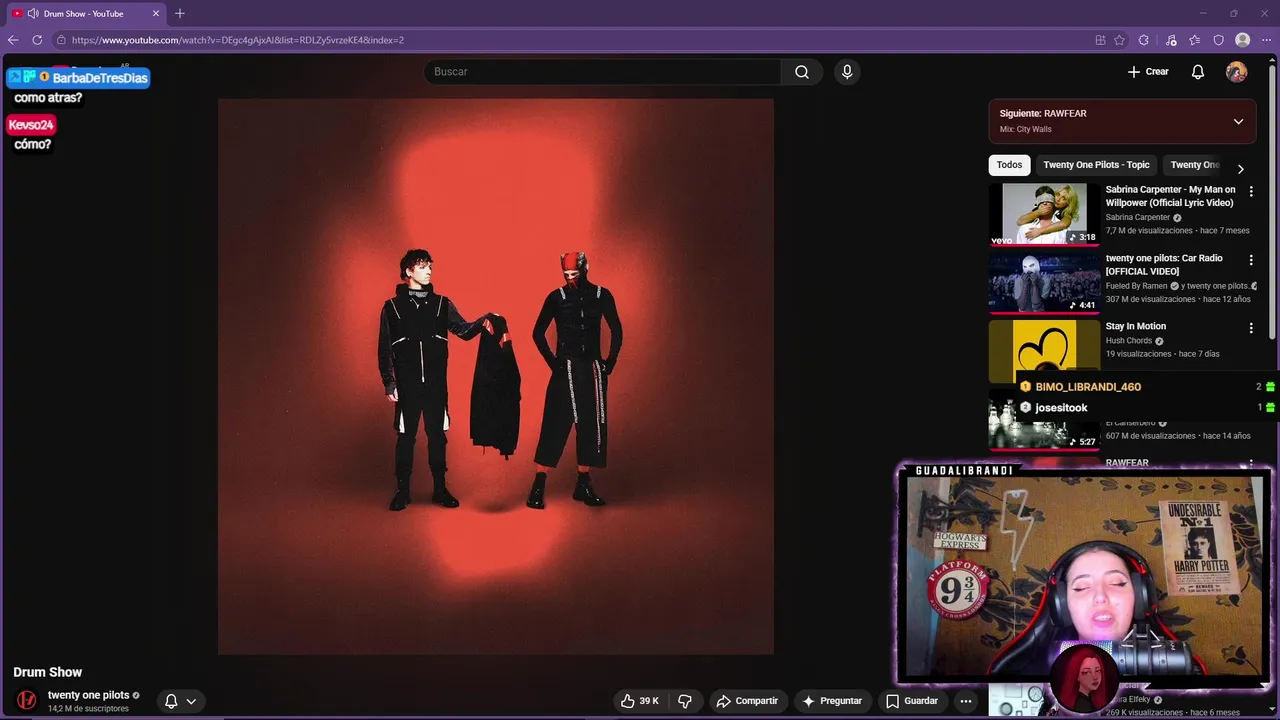Open the Crear create menu
The image size is (1280, 720).
click(1148, 72)
